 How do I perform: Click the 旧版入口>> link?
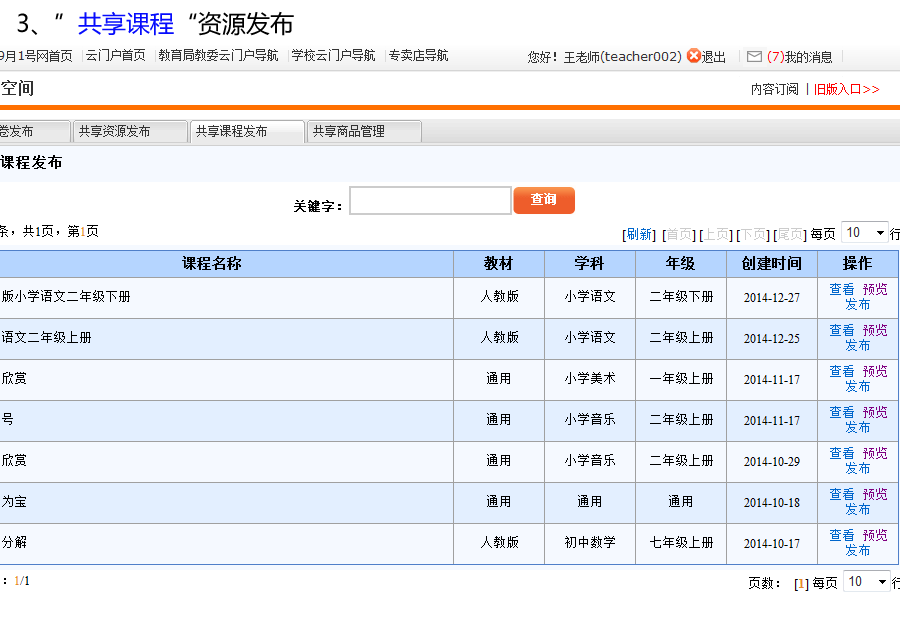846,89
